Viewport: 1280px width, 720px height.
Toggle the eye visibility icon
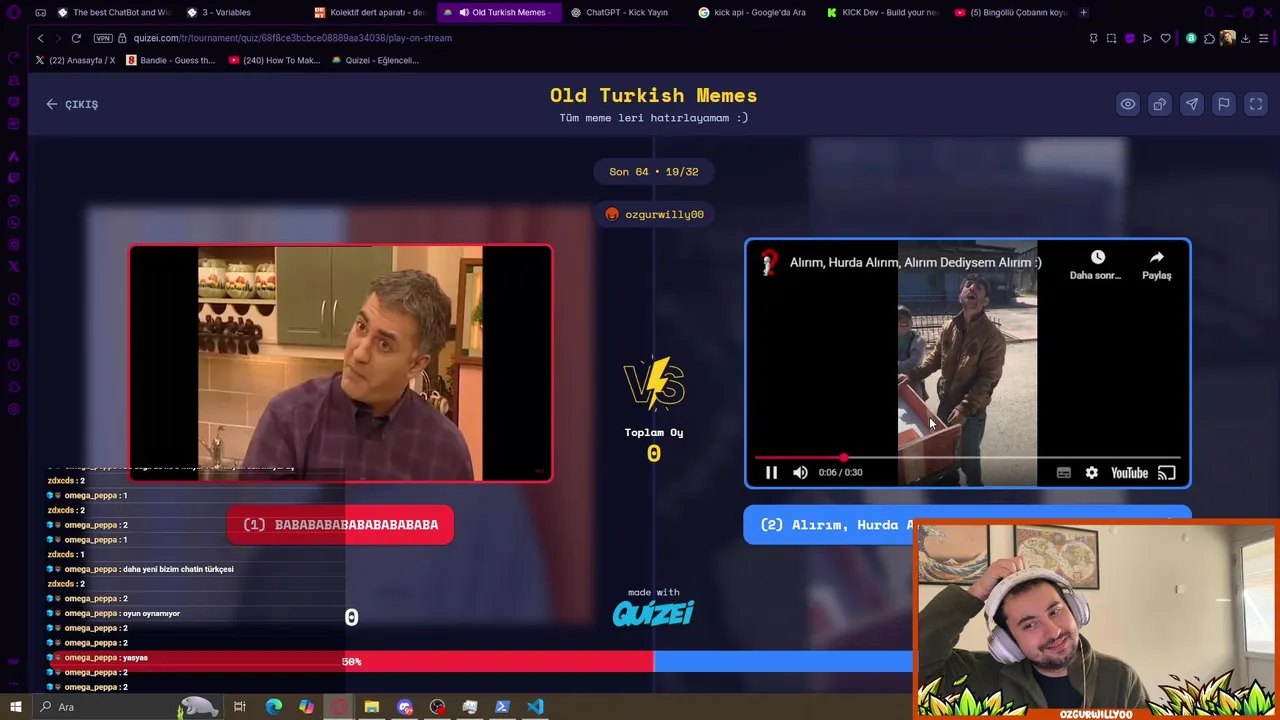[x=1127, y=104]
